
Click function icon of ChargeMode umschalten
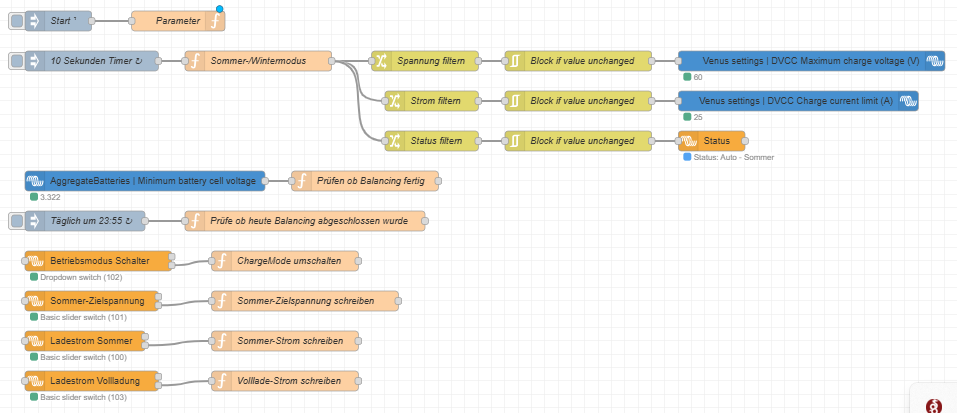click(222, 261)
